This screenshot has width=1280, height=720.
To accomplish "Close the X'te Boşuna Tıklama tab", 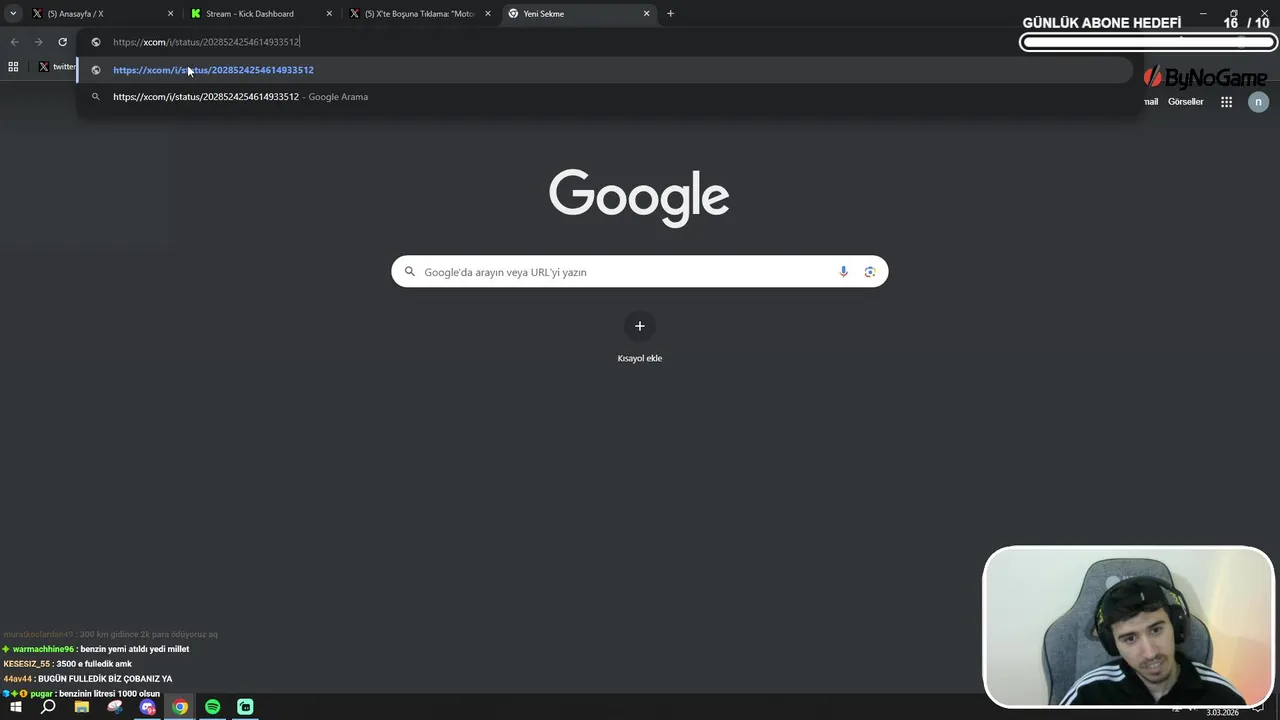I will pyautogui.click(x=488, y=14).
